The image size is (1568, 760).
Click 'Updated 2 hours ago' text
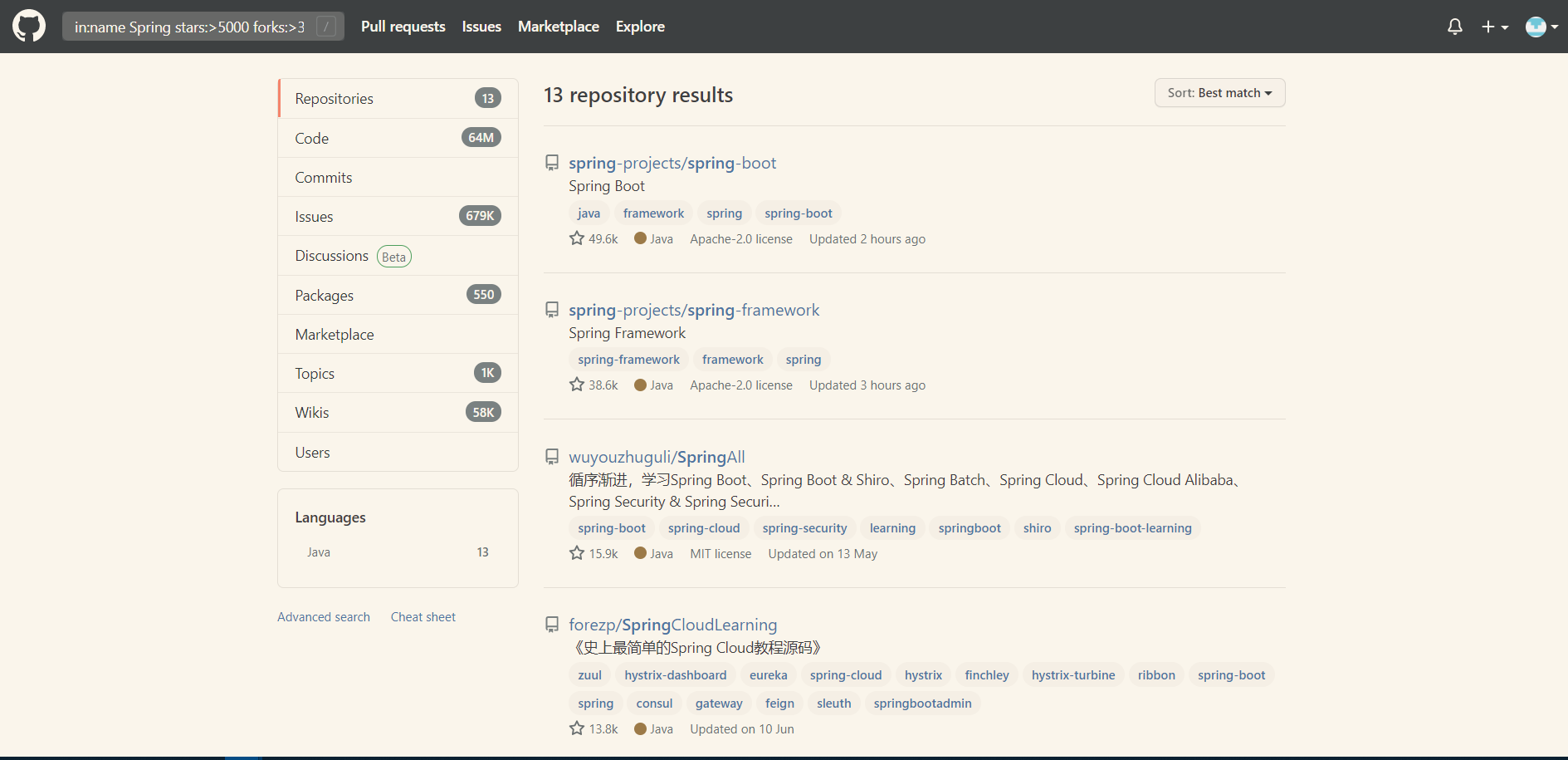[x=867, y=239]
